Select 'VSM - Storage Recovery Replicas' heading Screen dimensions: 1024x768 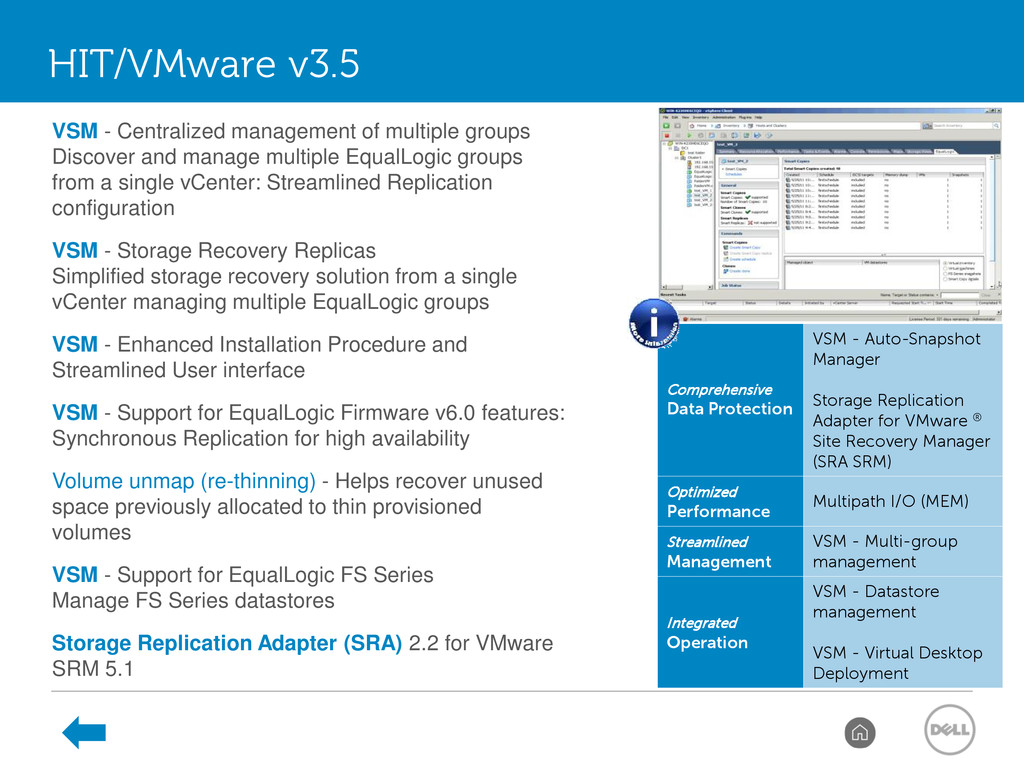pos(214,251)
